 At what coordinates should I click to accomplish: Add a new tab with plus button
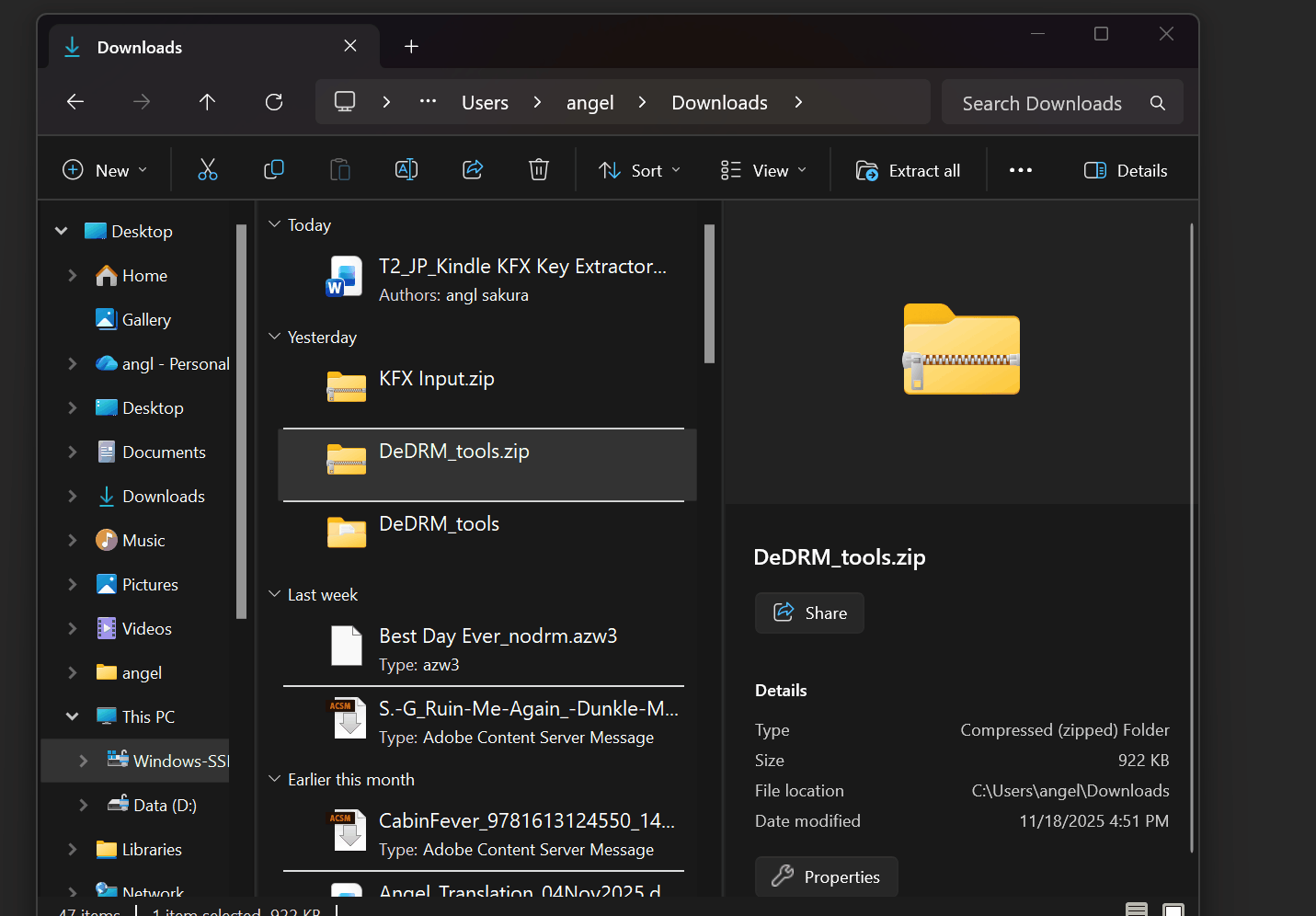[x=411, y=47]
